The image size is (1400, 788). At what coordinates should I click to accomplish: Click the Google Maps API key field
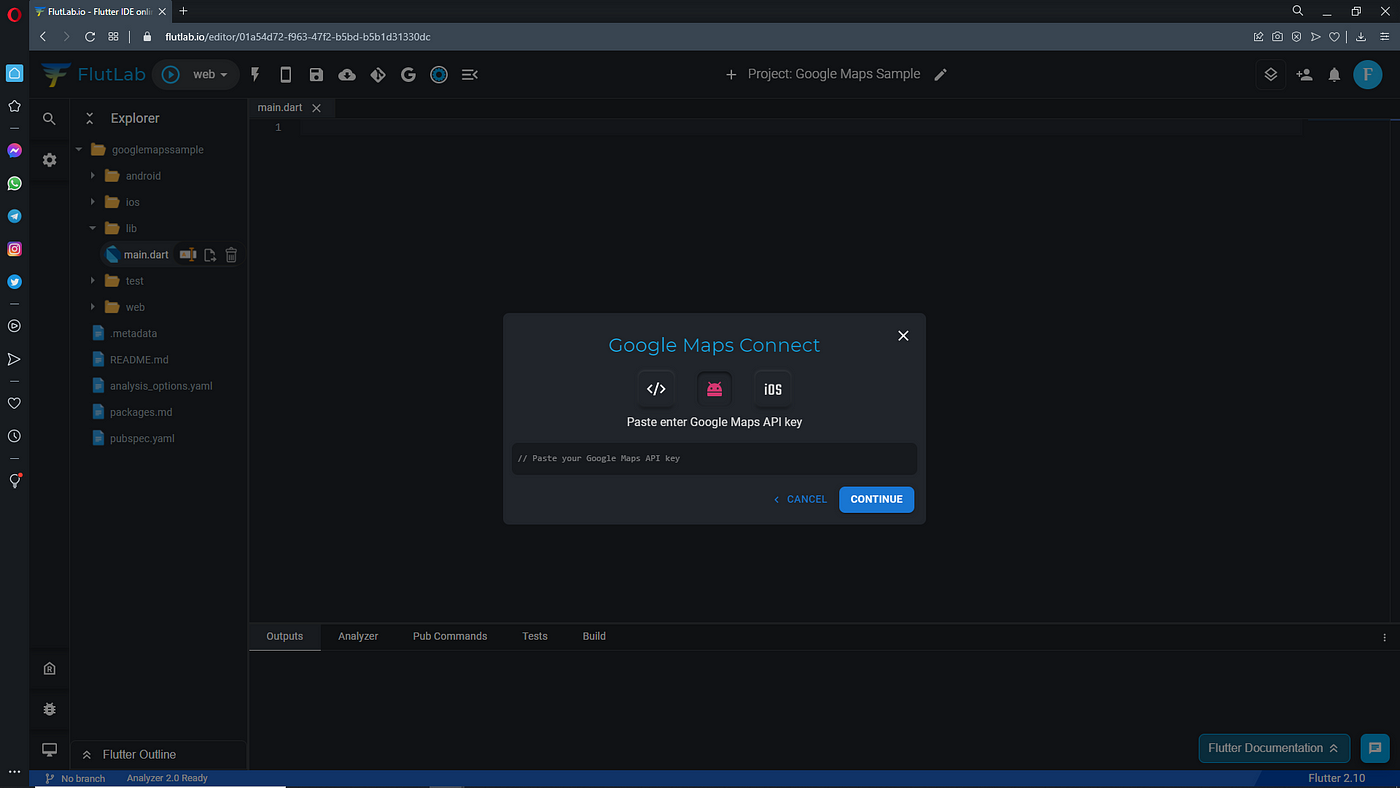714,458
